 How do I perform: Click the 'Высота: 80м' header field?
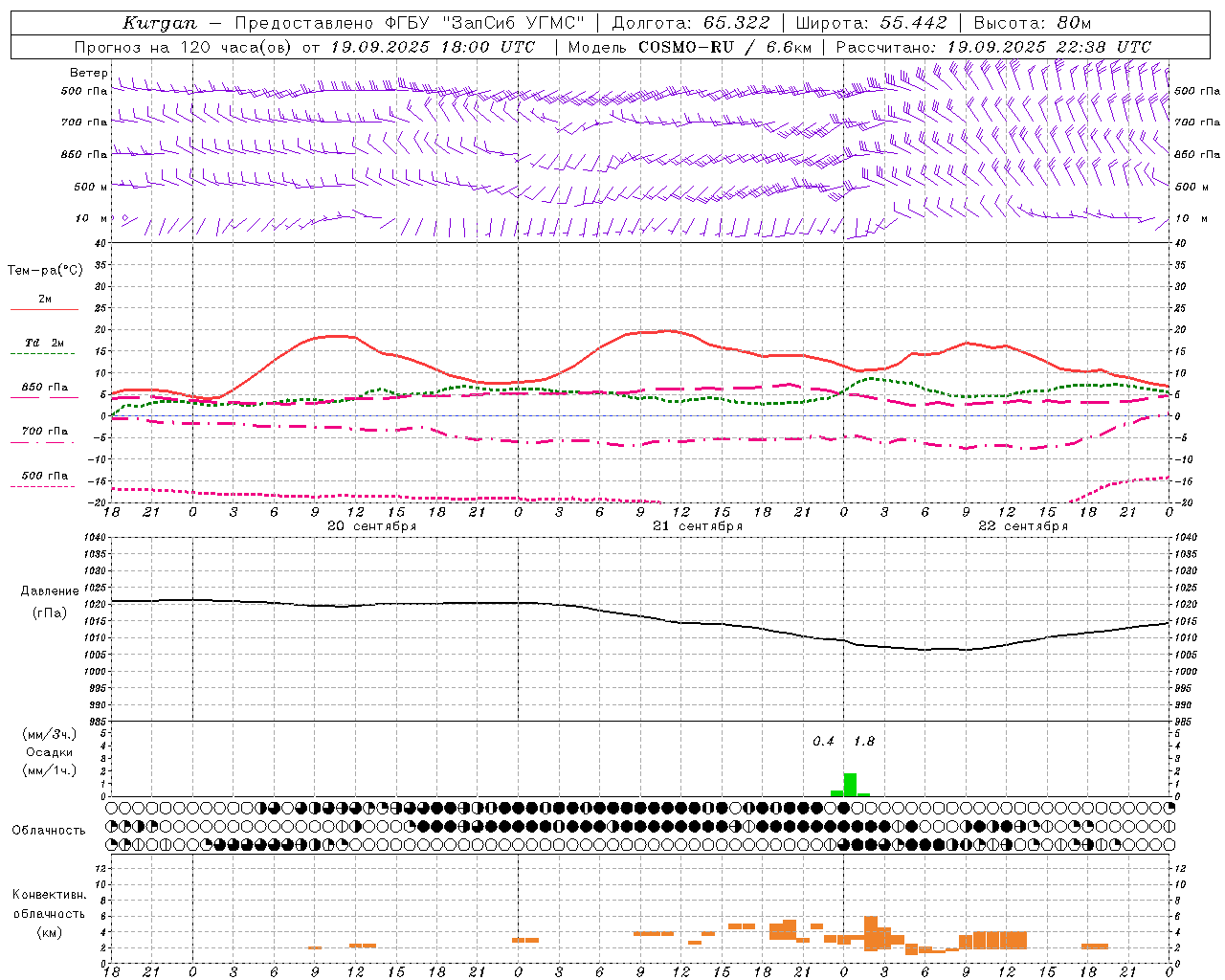[1033, 23]
